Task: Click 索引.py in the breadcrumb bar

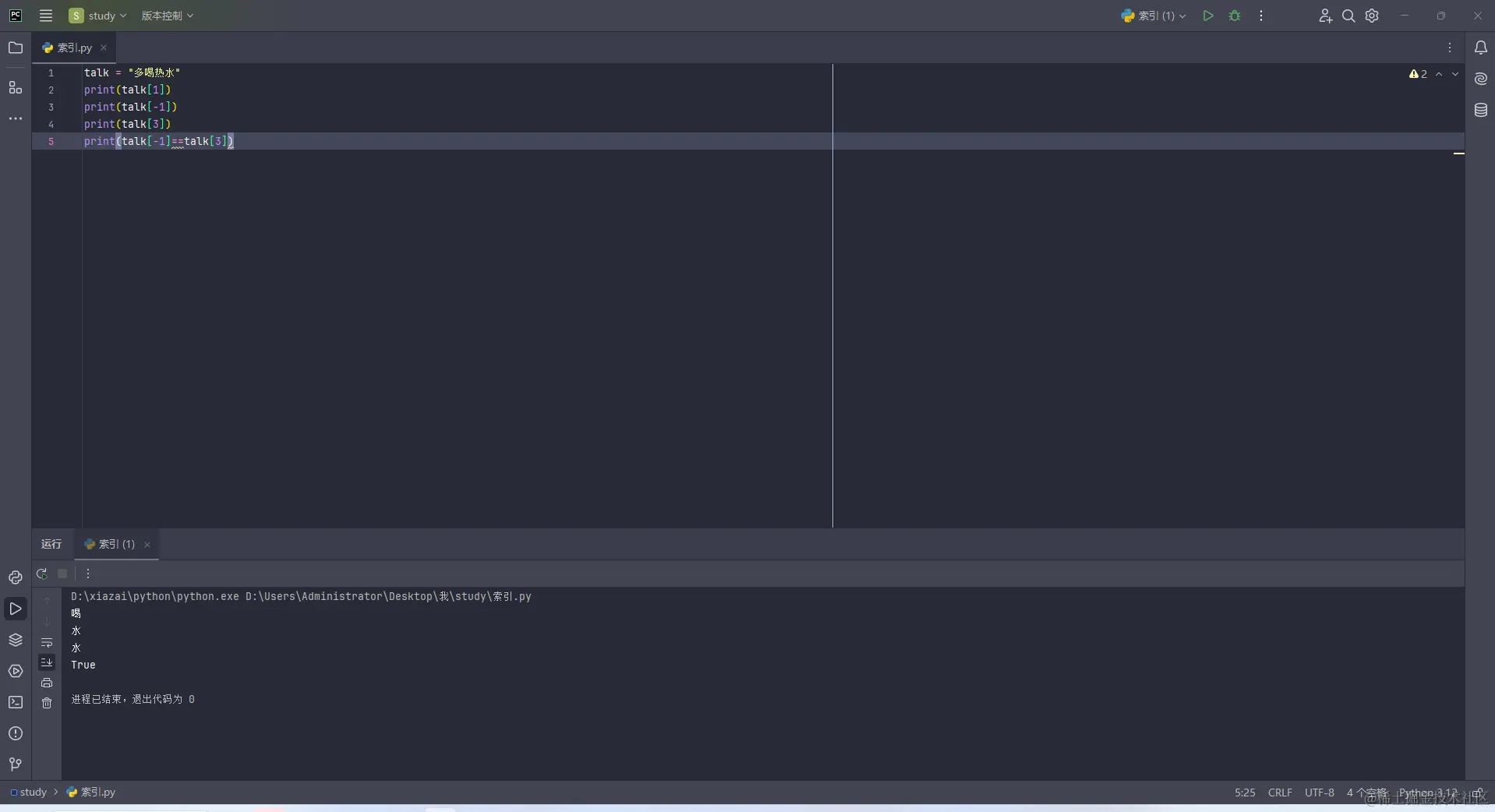Action: pos(91,792)
